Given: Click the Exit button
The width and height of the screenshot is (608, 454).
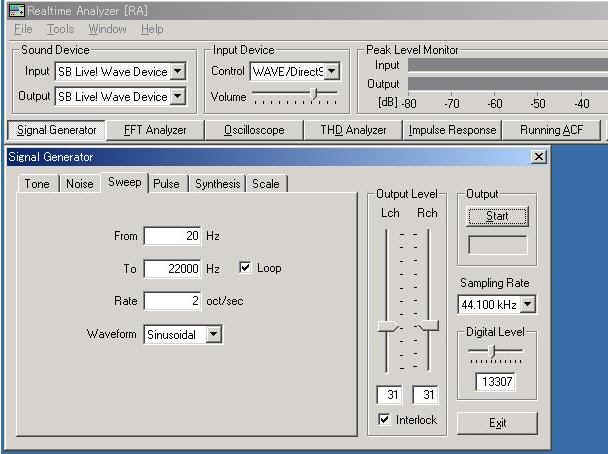Looking at the screenshot, I should coord(497,423).
